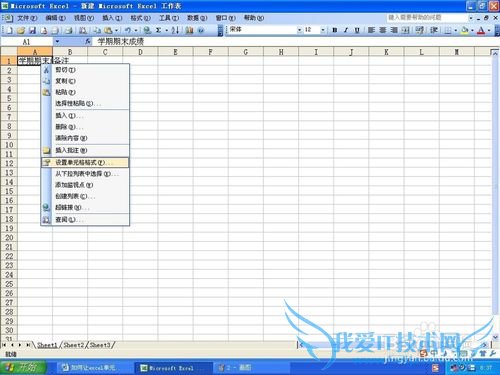Choose 选择性粘贴 (Paste Special) in context menu
The height and width of the screenshot is (375, 500).
point(85,104)
